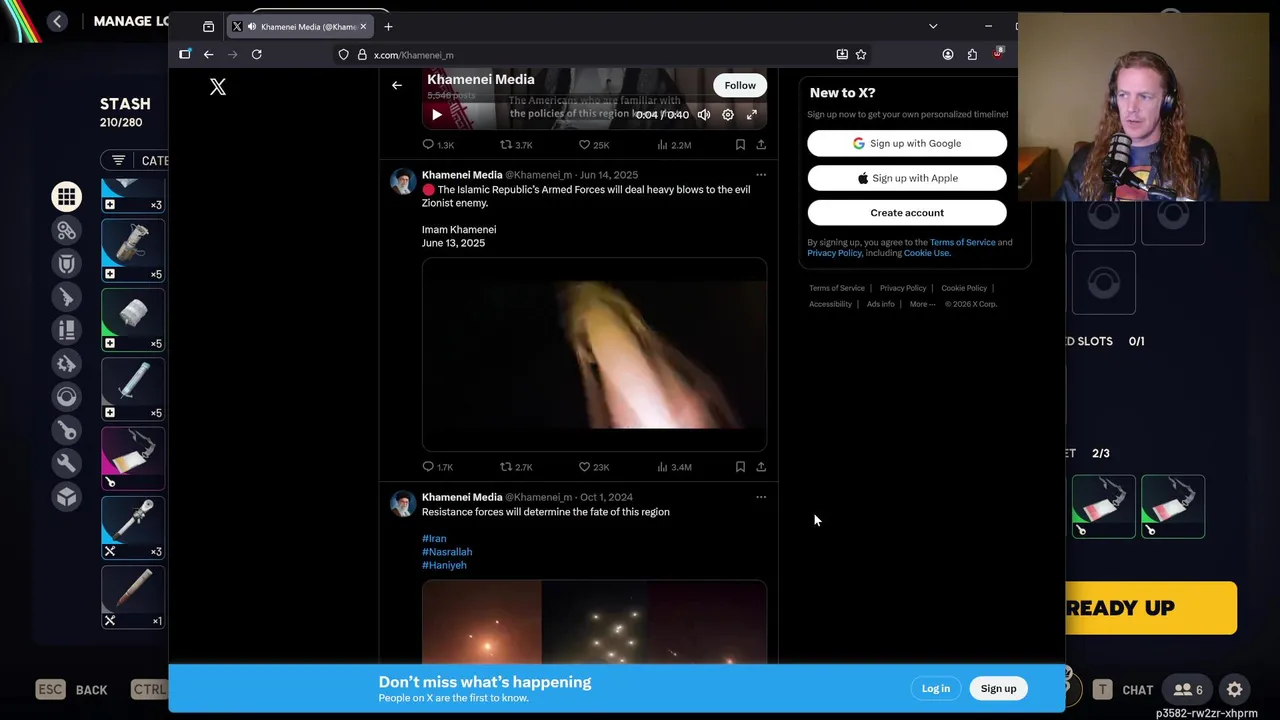
Task: Expand the More ··· footer menu
Action: [923, 304]
